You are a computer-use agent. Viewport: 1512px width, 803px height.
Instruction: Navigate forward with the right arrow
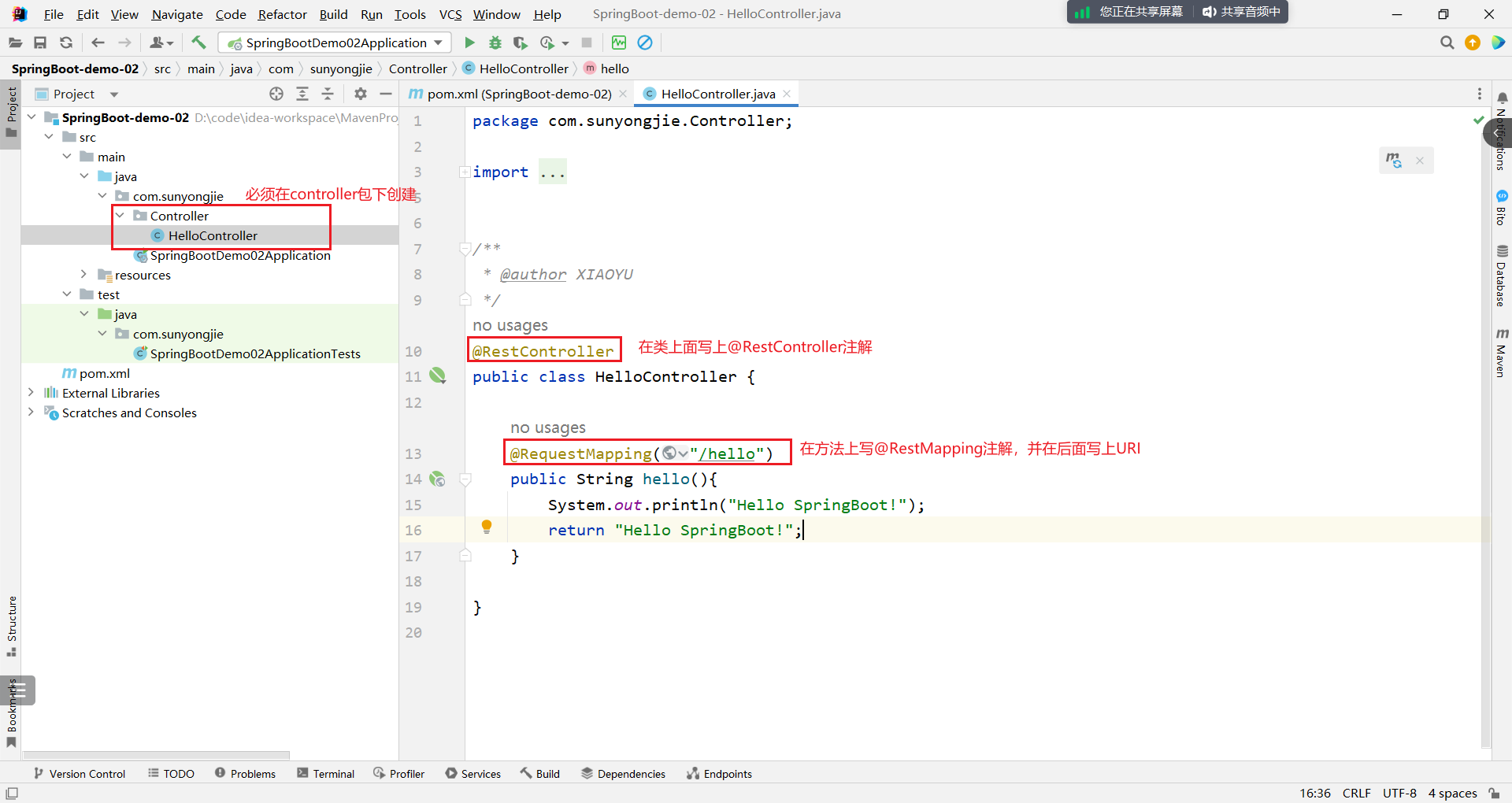coord(124,43)
